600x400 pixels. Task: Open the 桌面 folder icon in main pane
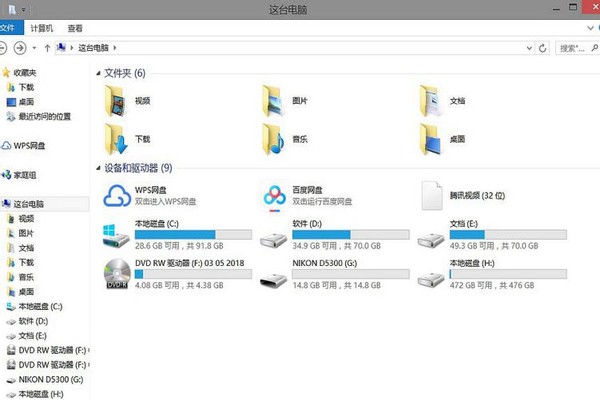(x=431, y=139)
